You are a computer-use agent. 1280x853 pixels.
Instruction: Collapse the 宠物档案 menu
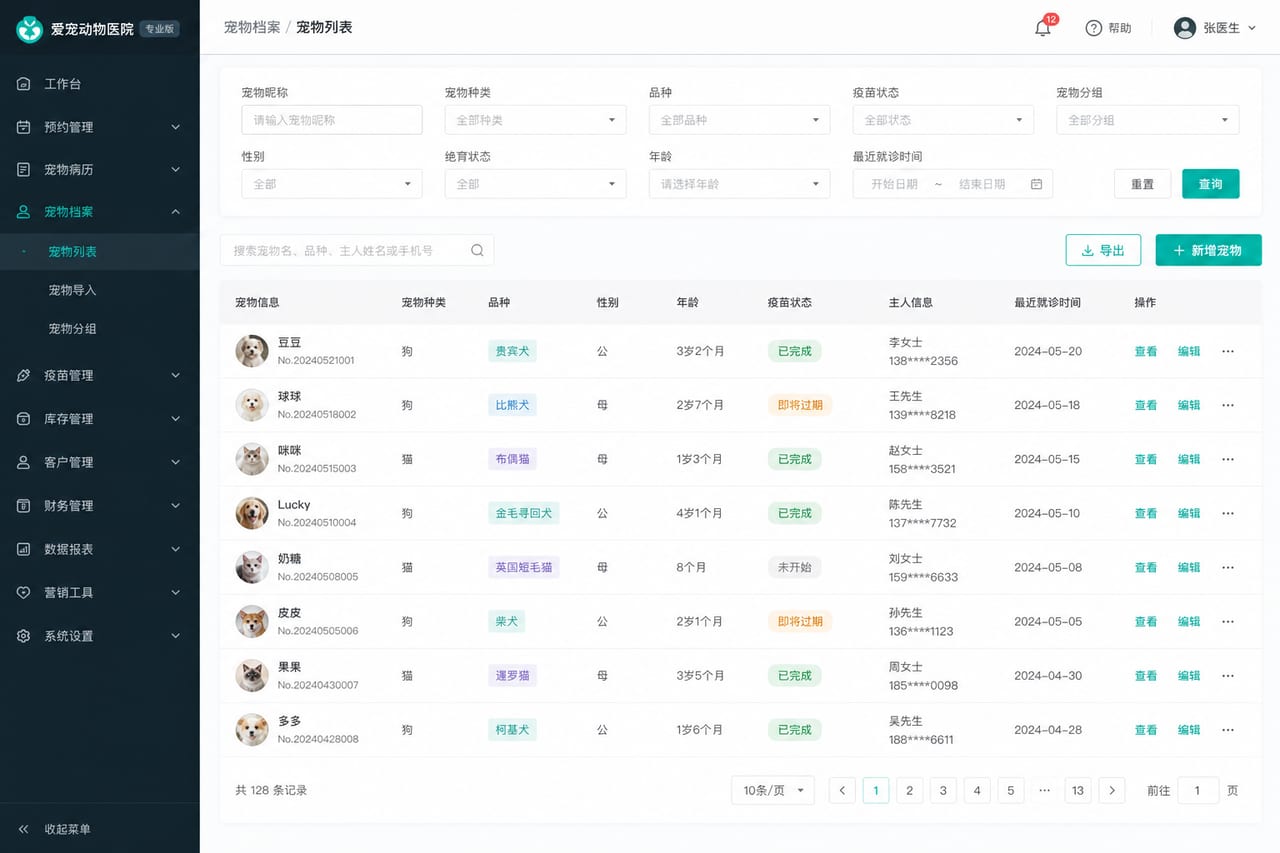(x=100, y=212)
